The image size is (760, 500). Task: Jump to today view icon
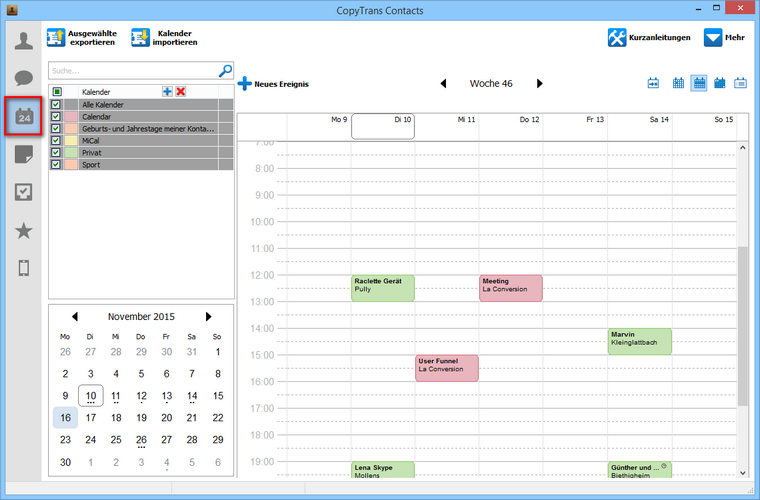(x=653, y=83)
